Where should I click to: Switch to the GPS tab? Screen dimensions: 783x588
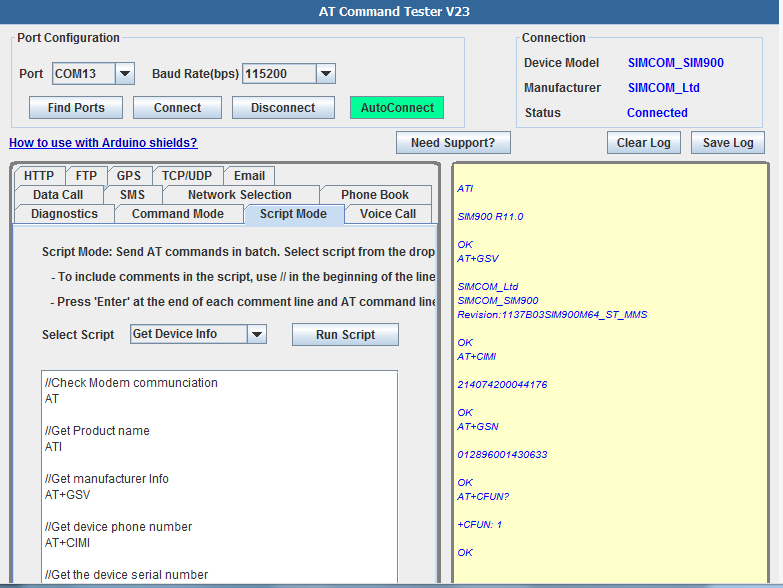pos(129,176)
